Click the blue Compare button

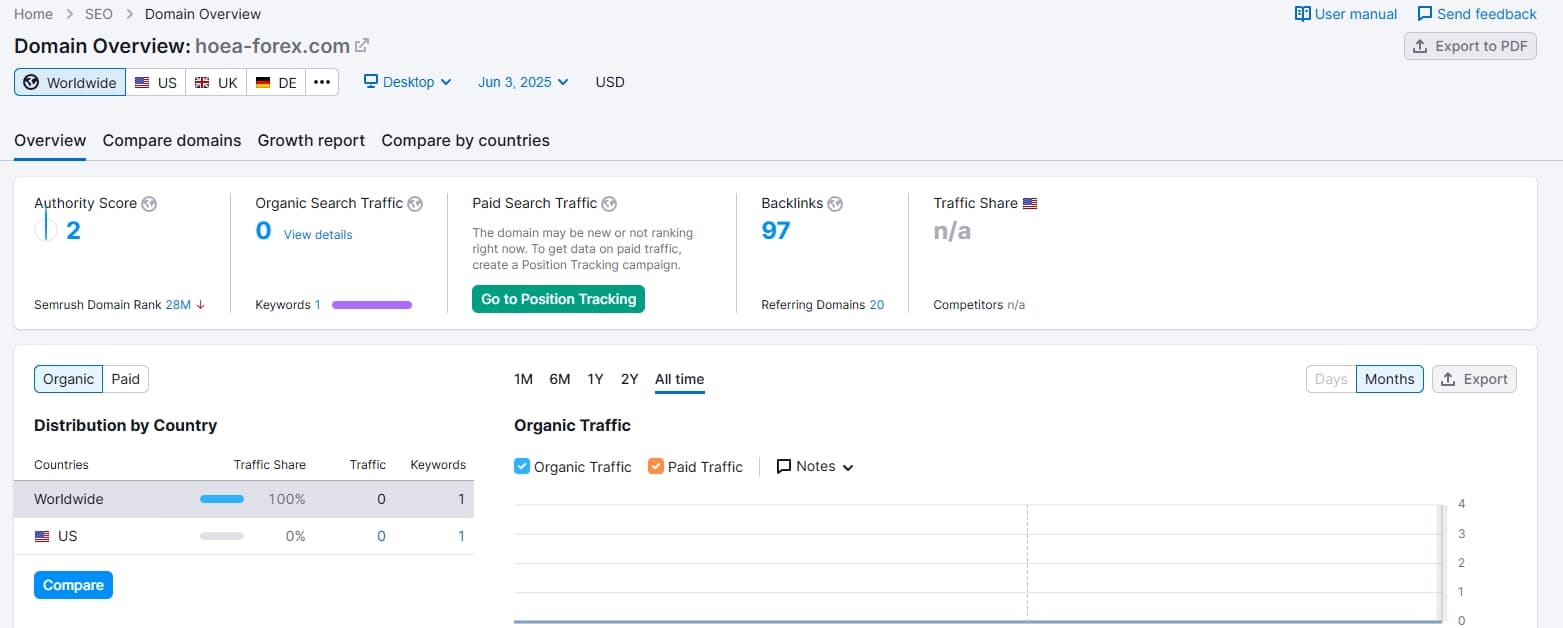click(x=73, y=585)
